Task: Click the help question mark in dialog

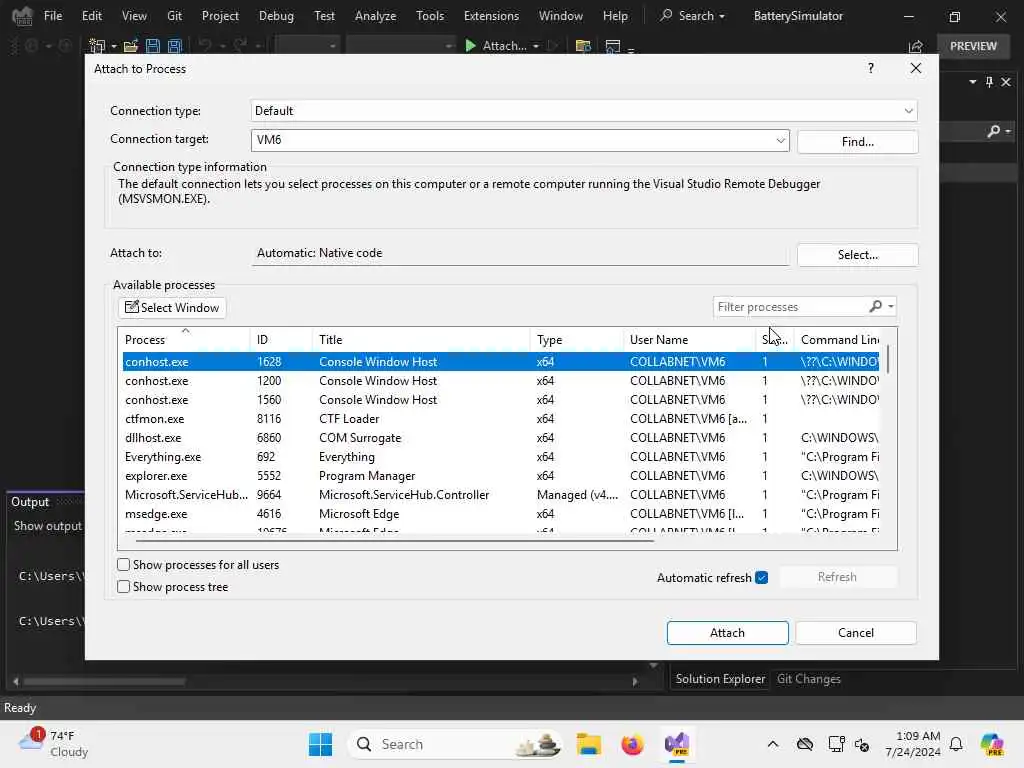Action: (x=871, y=68)
